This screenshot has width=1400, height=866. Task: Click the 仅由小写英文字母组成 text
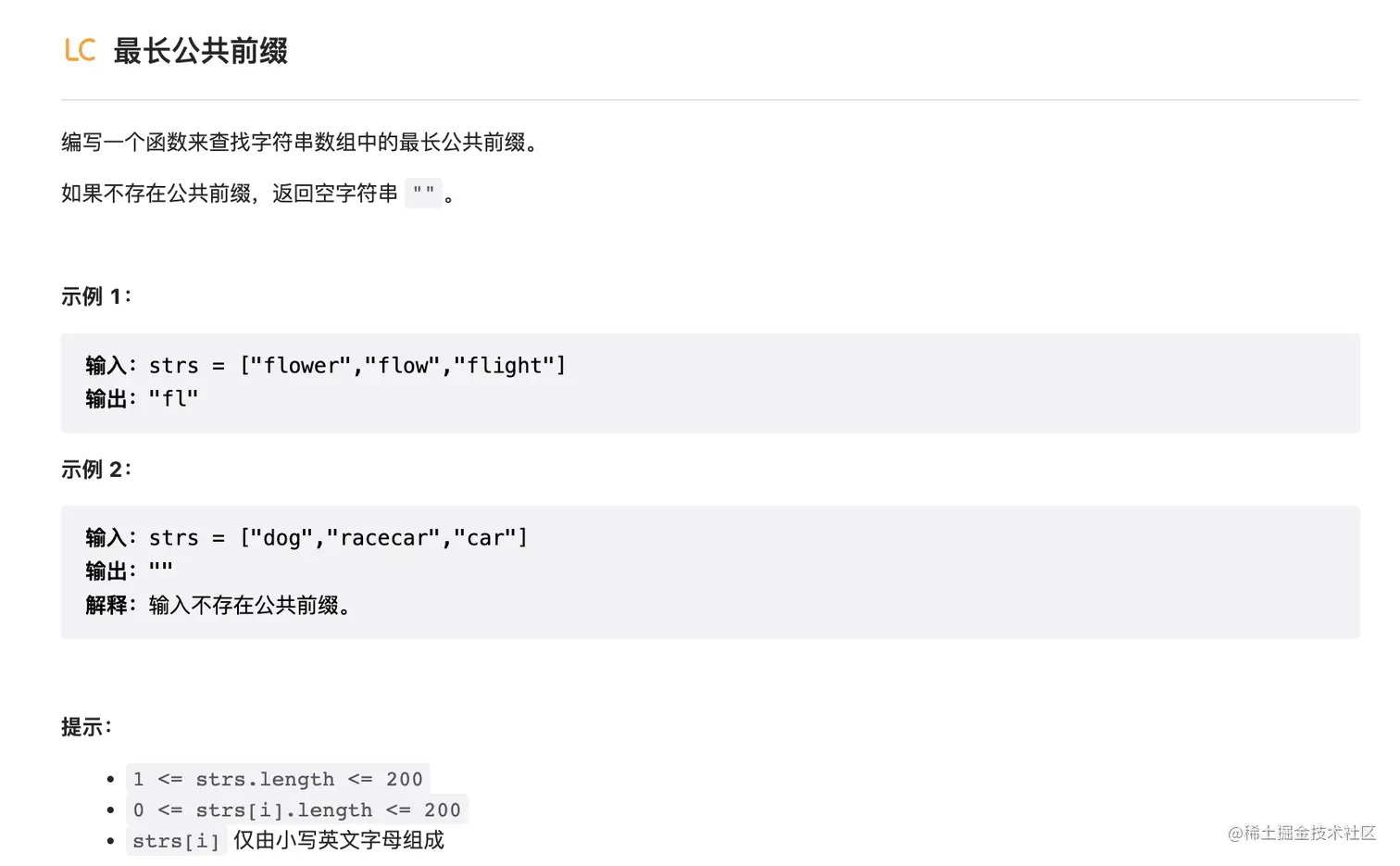click(x=339, y=840)
